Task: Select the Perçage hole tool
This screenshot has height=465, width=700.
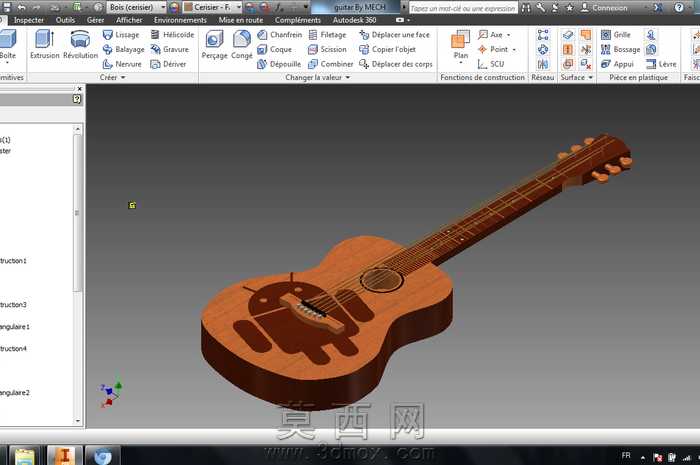Action: coord(214,45)
